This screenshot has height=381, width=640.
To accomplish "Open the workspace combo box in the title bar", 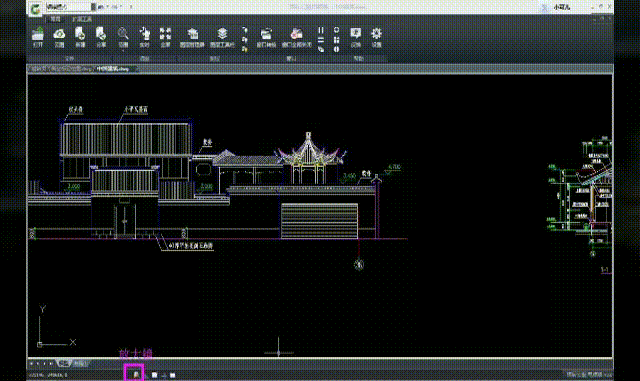I will tap(71, 7).
